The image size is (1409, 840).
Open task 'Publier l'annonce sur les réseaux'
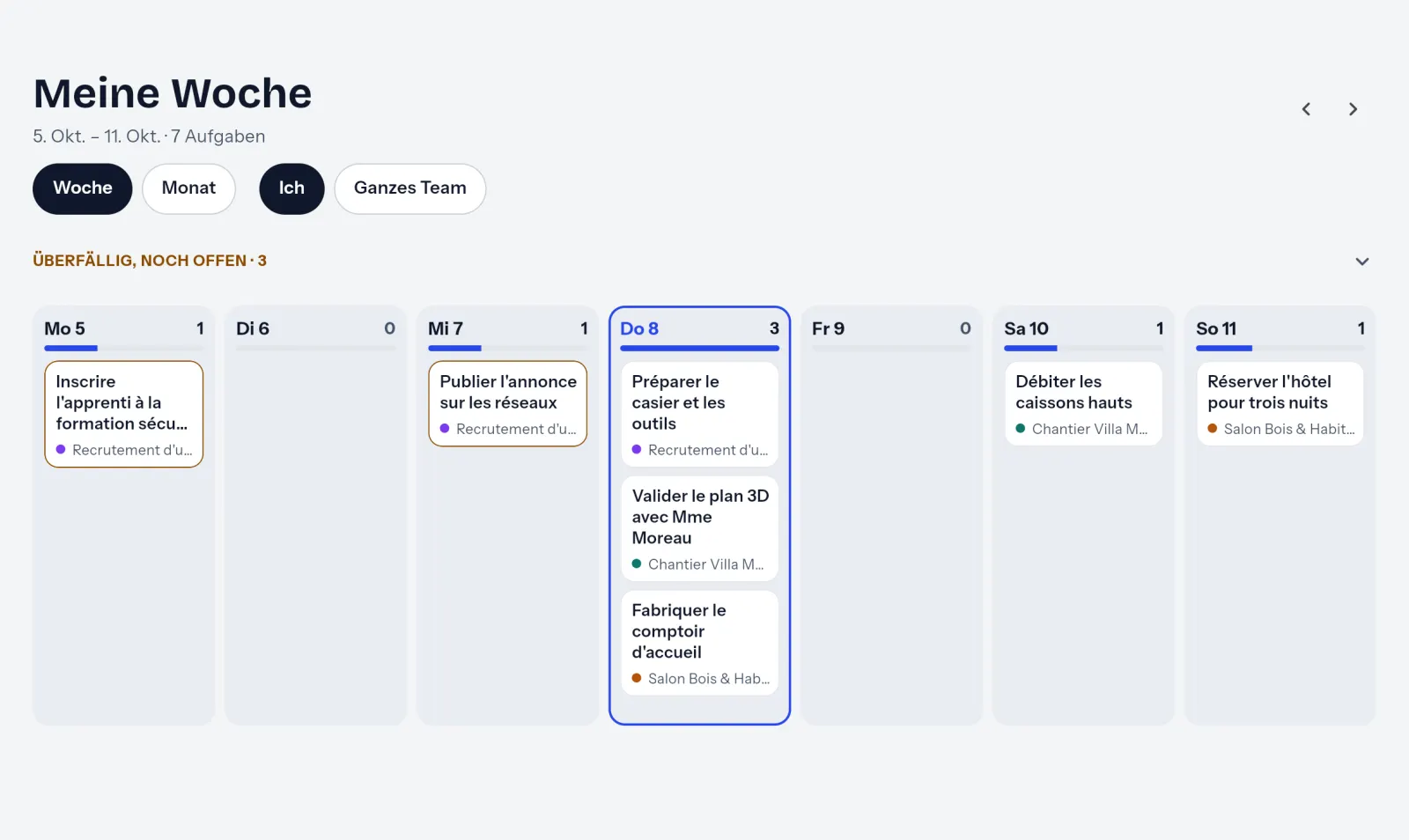click(x=508, y=403)
